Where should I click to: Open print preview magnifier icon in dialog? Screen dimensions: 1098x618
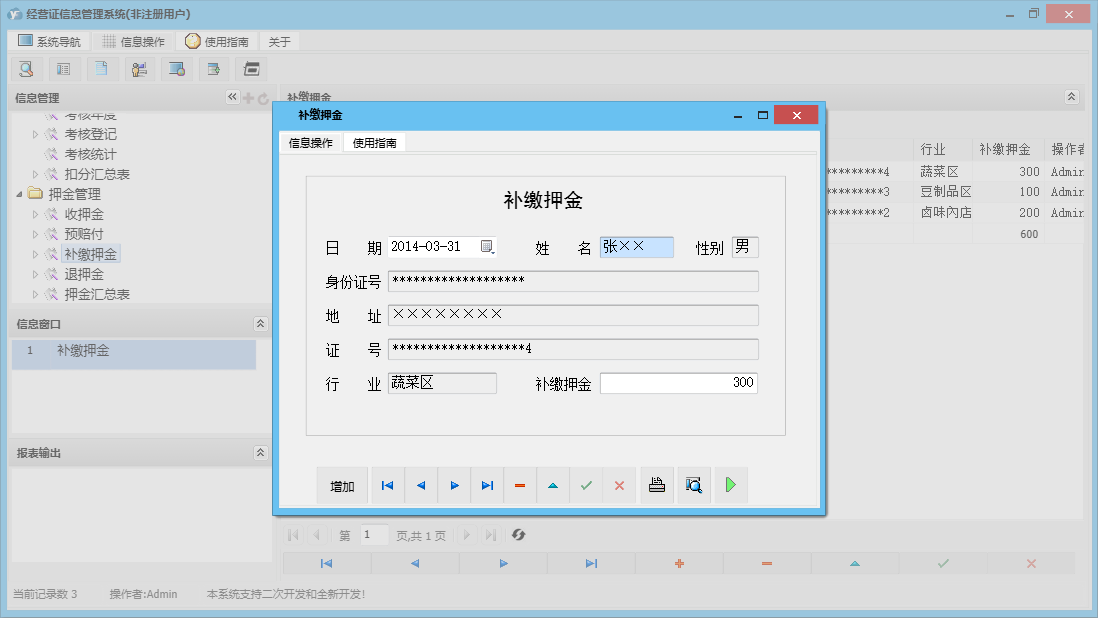coord(693,486)
